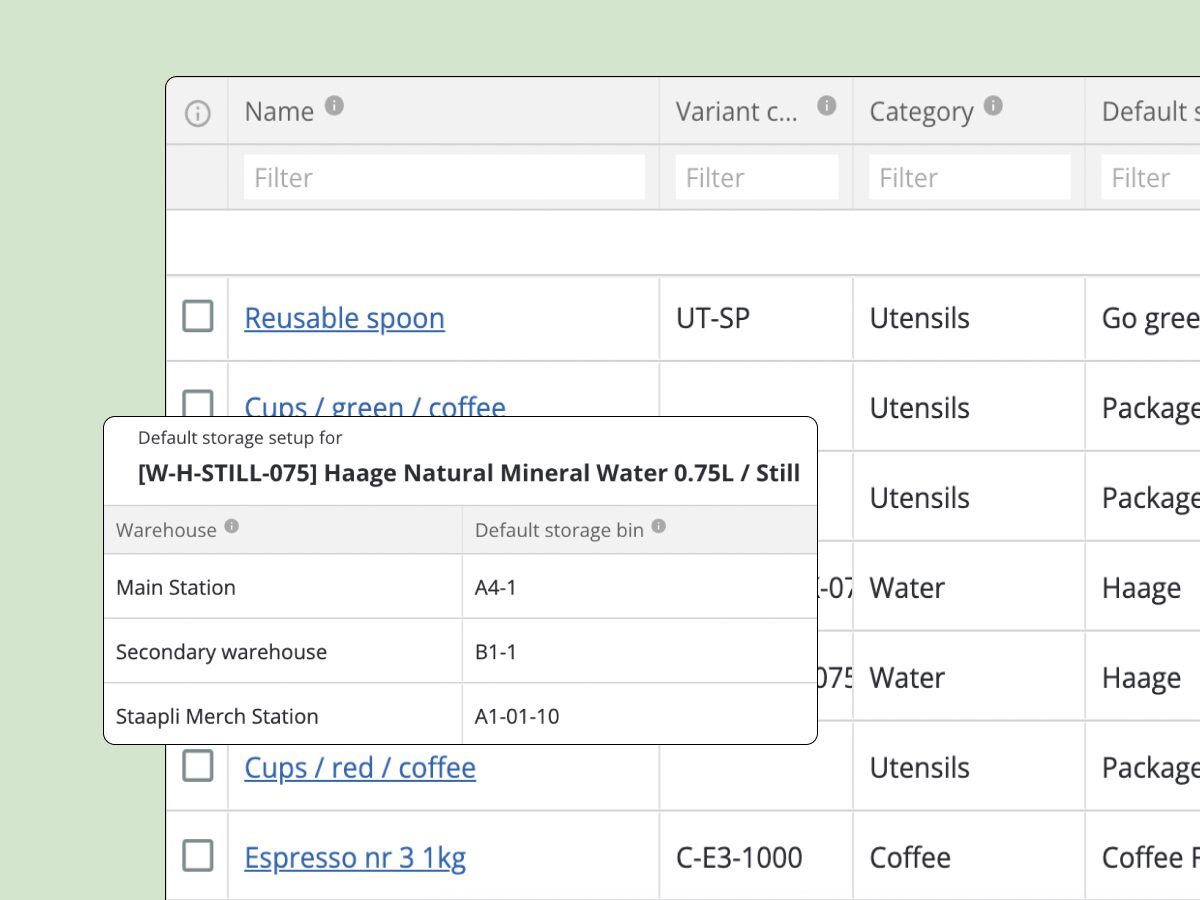Open the Cups / red / coffee product
The width and height of the screenshot is (1200, 900).
pos(360,768)
